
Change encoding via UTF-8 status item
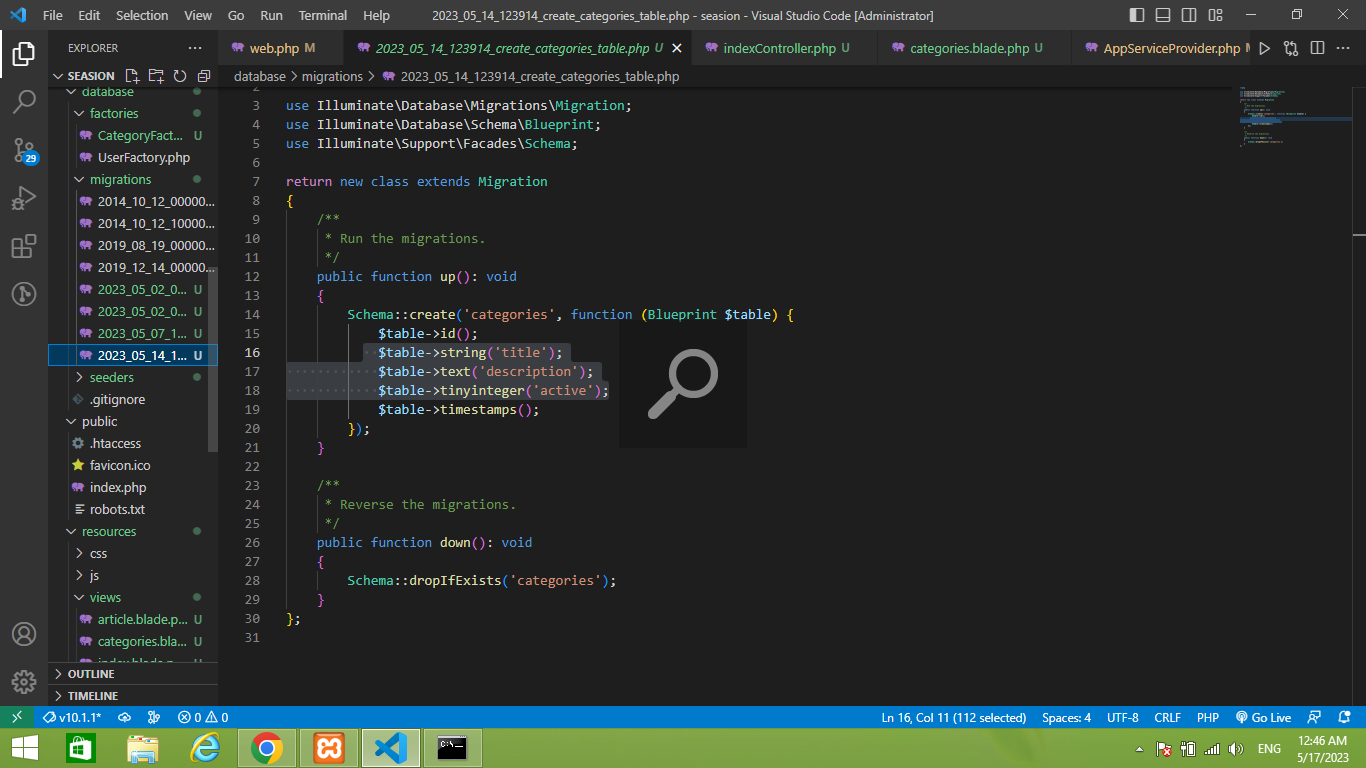pos(1123,717)
